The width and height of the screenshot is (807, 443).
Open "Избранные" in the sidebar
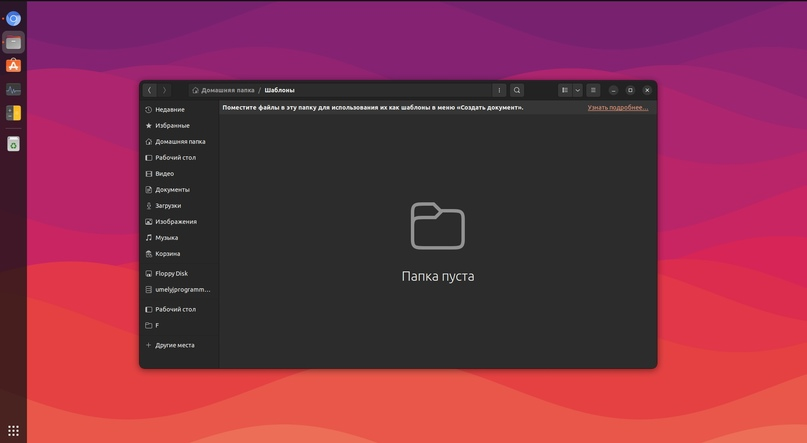[172, 126]
